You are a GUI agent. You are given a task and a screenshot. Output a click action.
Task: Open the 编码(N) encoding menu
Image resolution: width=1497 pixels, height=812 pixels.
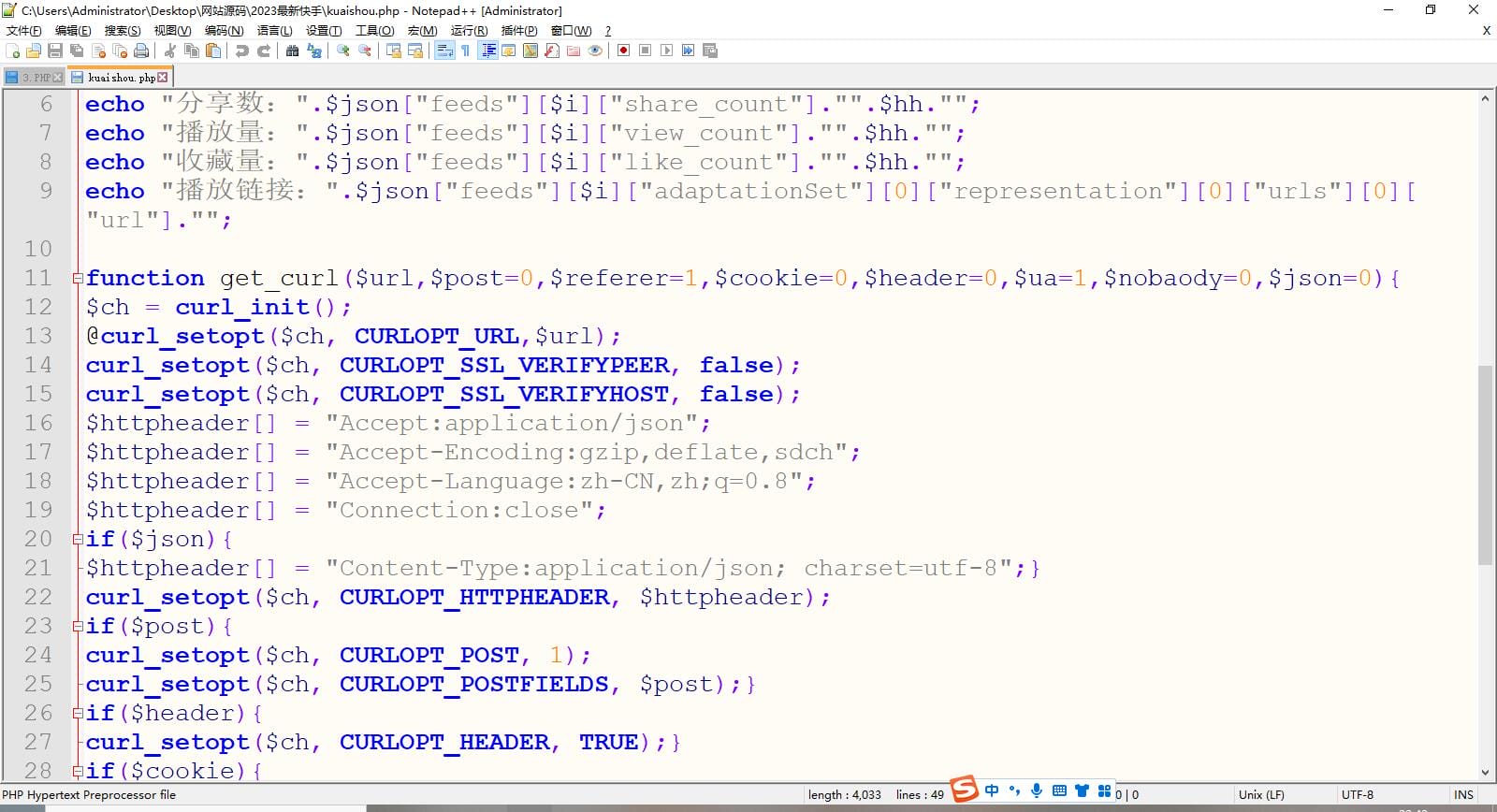pyautogui.click(x=224, y=31)
